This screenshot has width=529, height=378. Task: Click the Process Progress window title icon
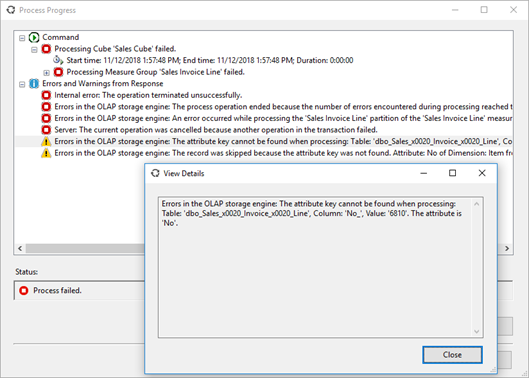click(x=11, y=10)
